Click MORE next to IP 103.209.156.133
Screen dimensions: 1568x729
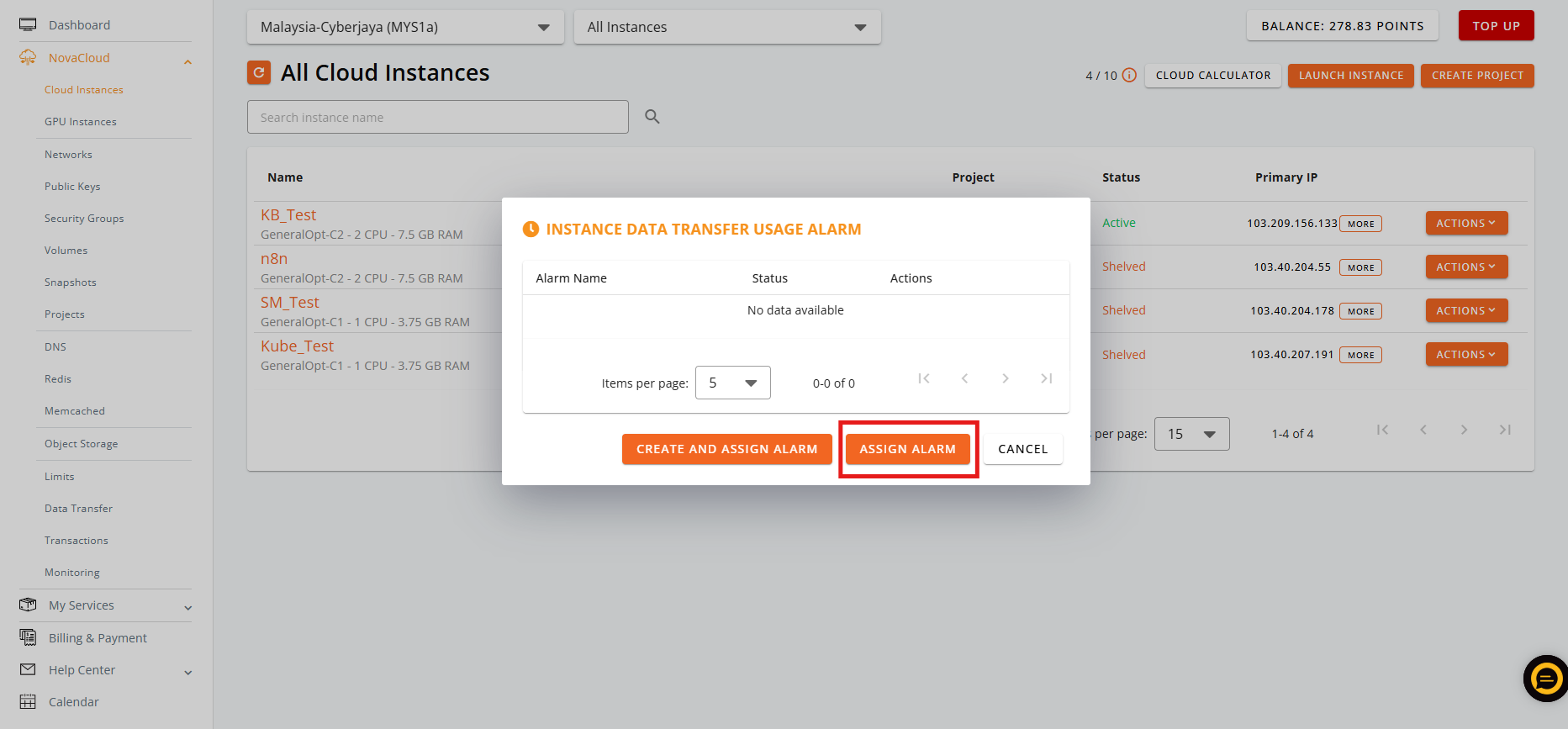(x=1361, y=224)
